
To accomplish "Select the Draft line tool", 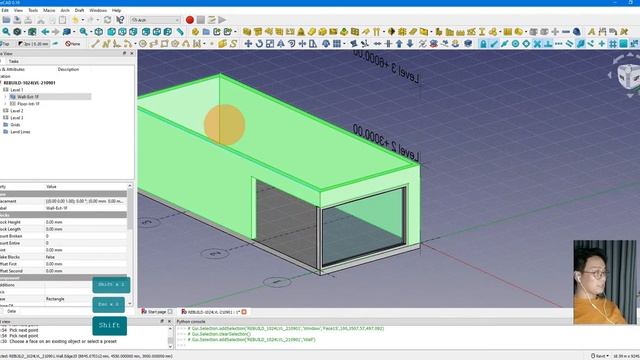I will coord(95,43).
